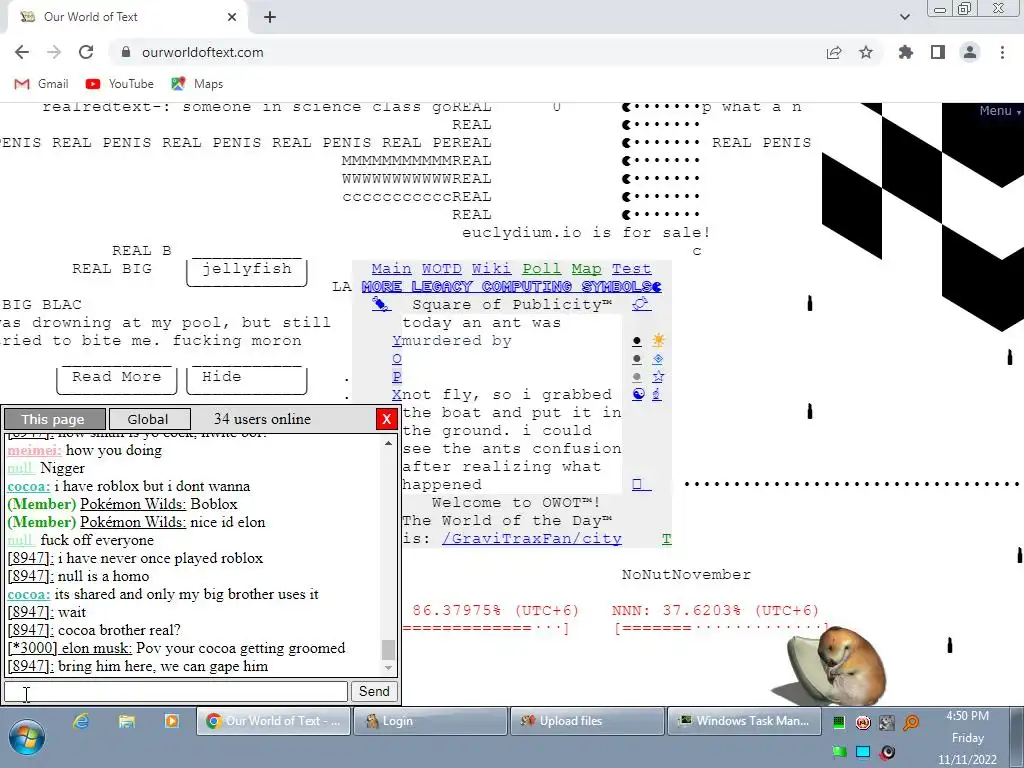Open the Test link
The width and height of the screenshot is (1024, 768).
(x=632, y=268)
